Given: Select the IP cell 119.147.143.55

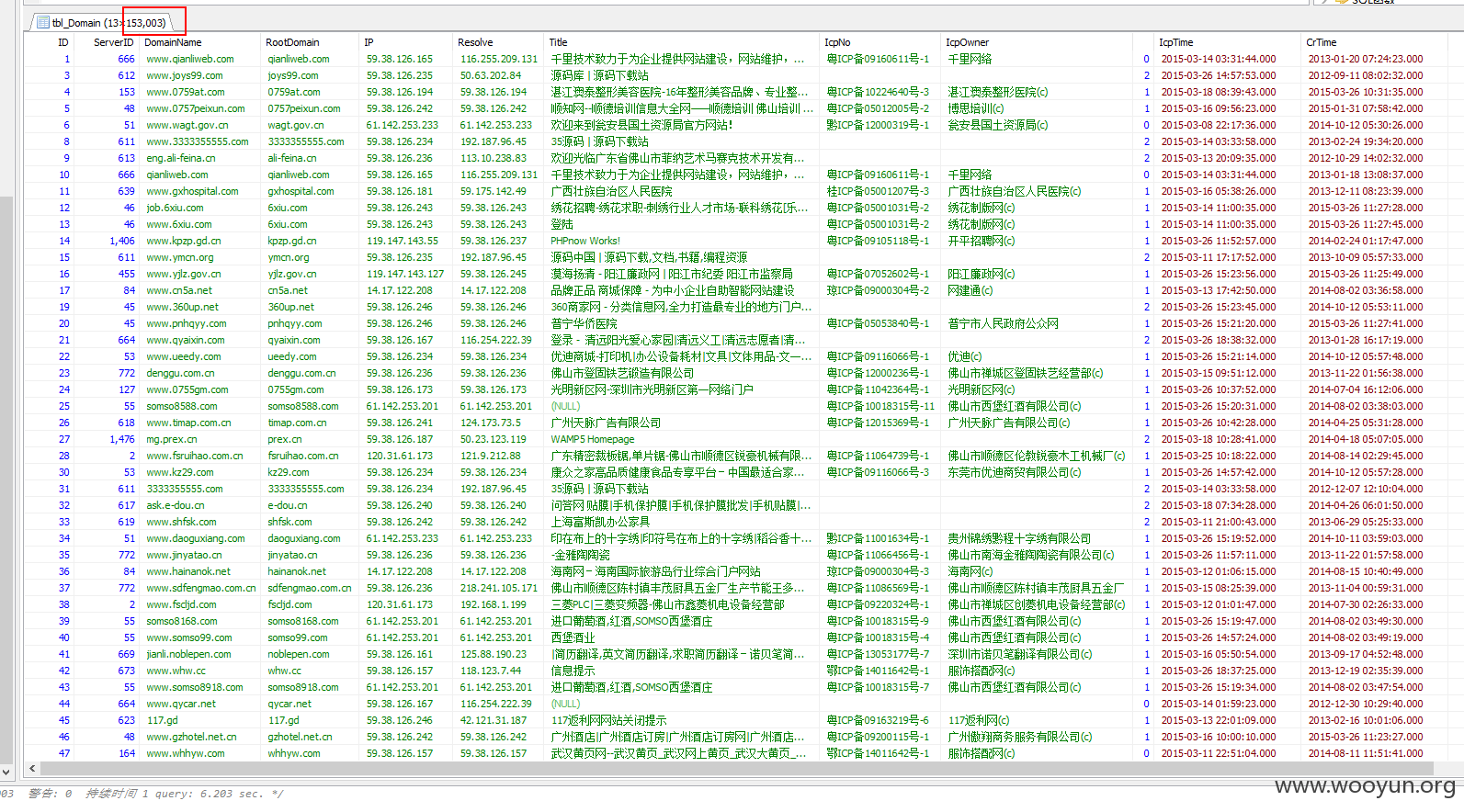Looking at the screenshot, I should (x=403, y=241).
